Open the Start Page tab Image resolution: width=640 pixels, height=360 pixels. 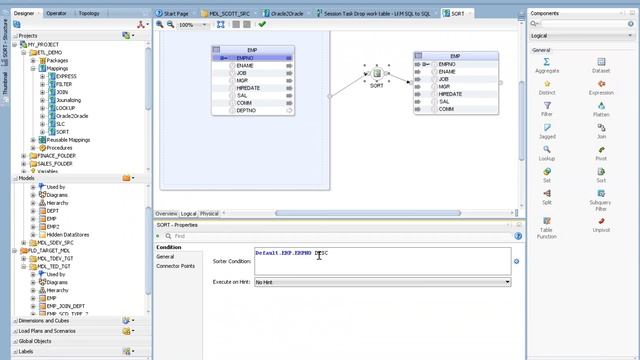coord(172,13)
